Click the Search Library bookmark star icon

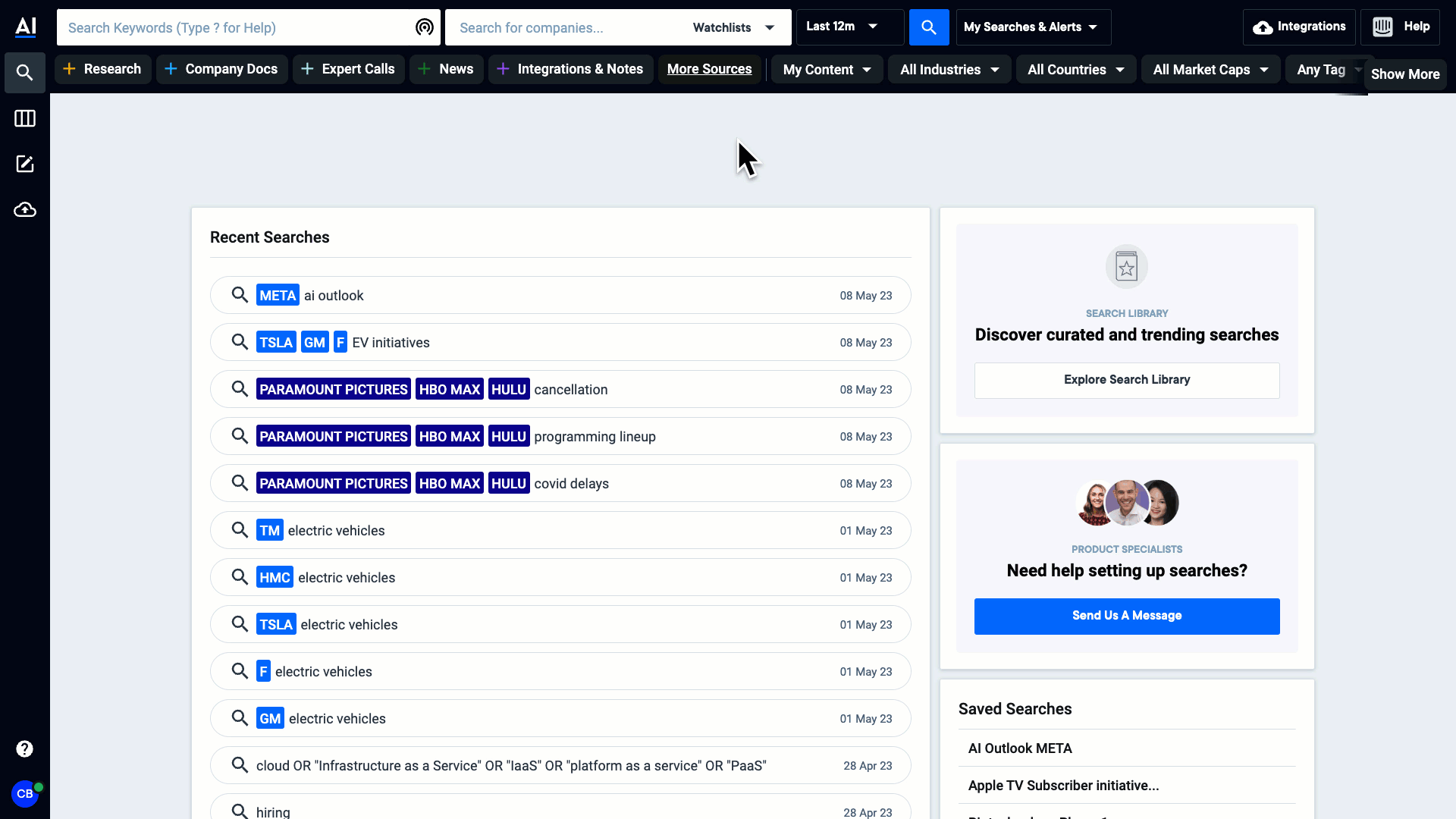pyautogui.click(x=1127, y=267)
